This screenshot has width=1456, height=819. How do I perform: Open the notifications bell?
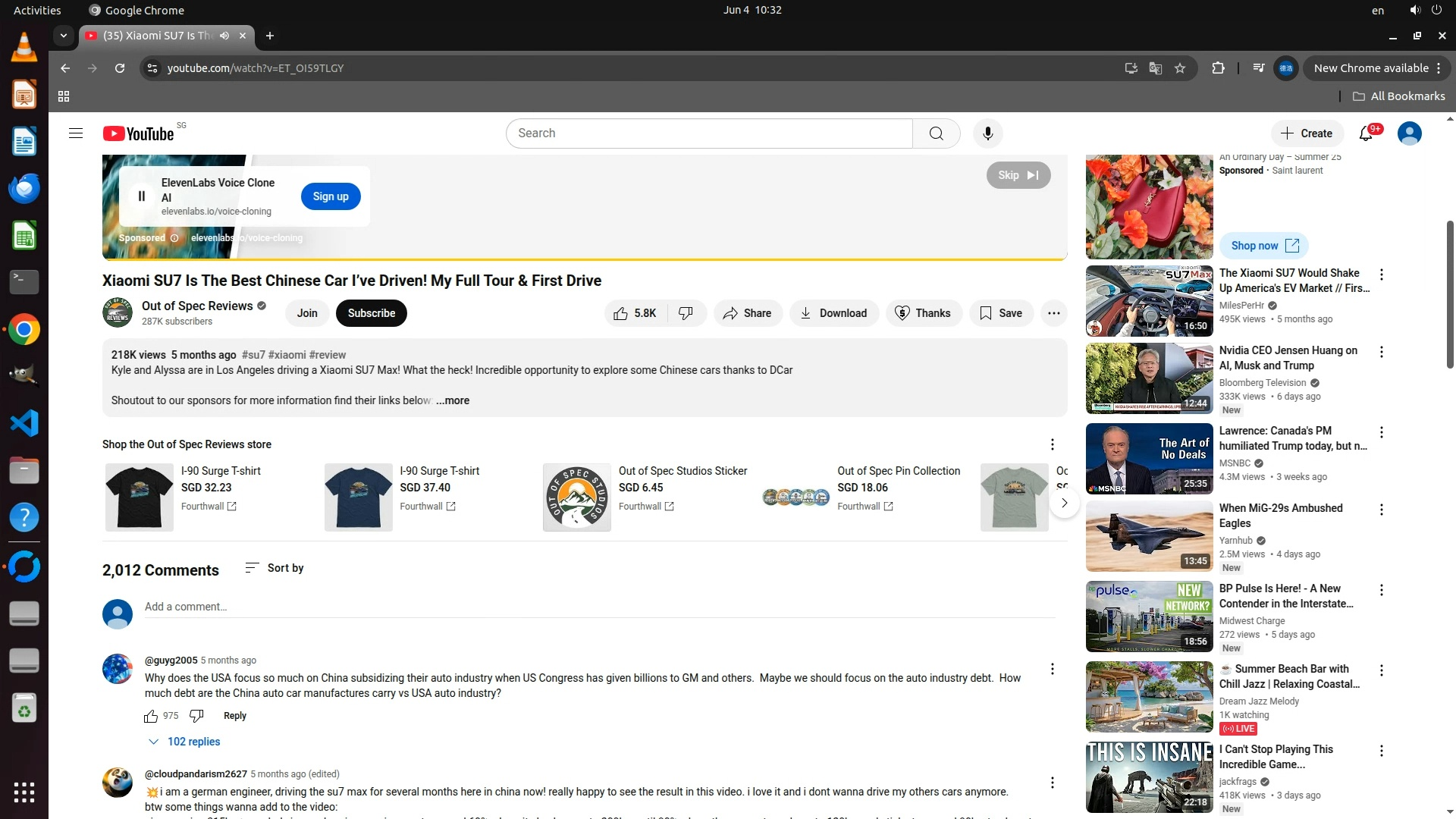click(1366, 133)
